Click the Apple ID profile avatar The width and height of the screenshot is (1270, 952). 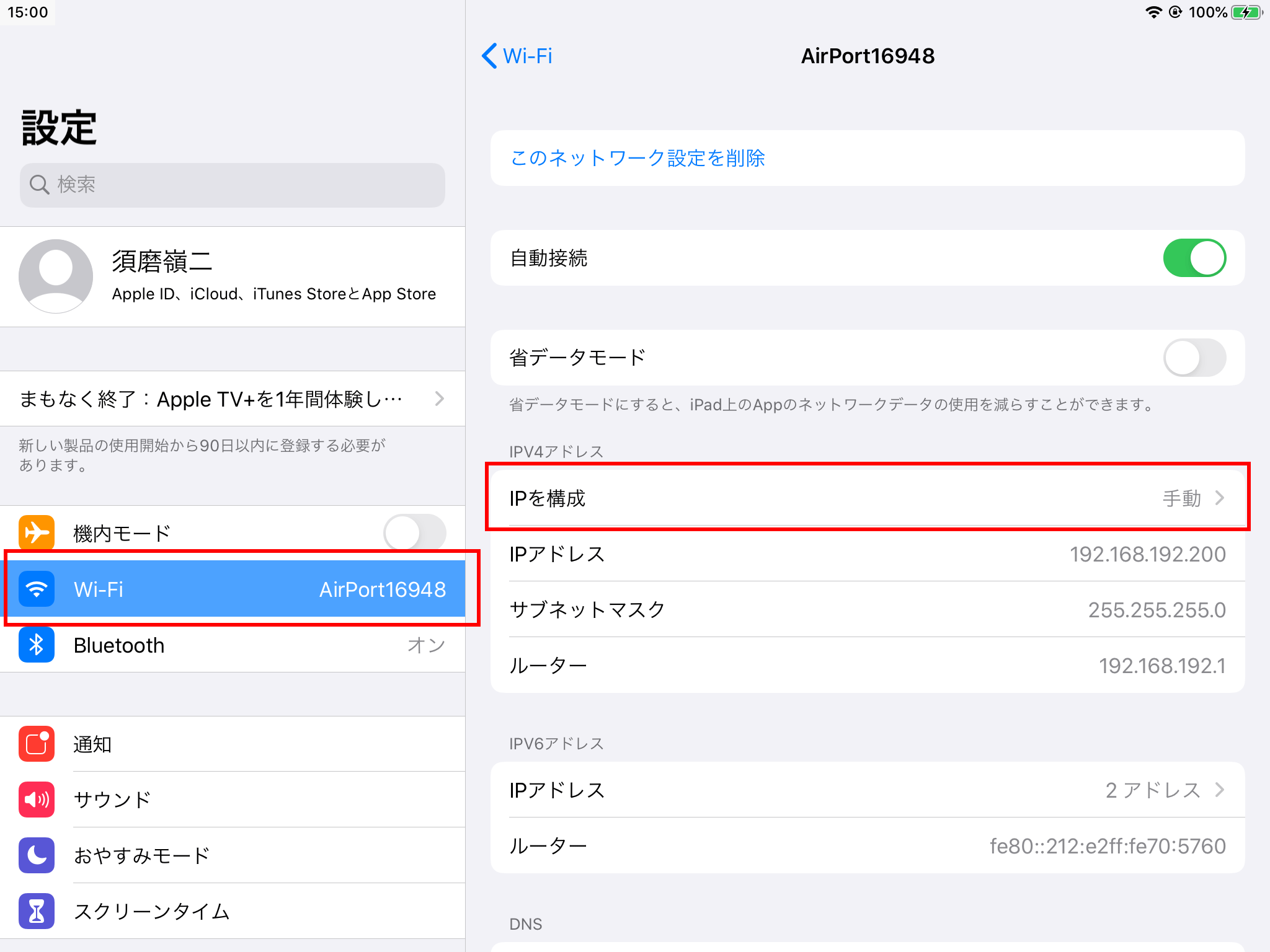coord(56,276)
